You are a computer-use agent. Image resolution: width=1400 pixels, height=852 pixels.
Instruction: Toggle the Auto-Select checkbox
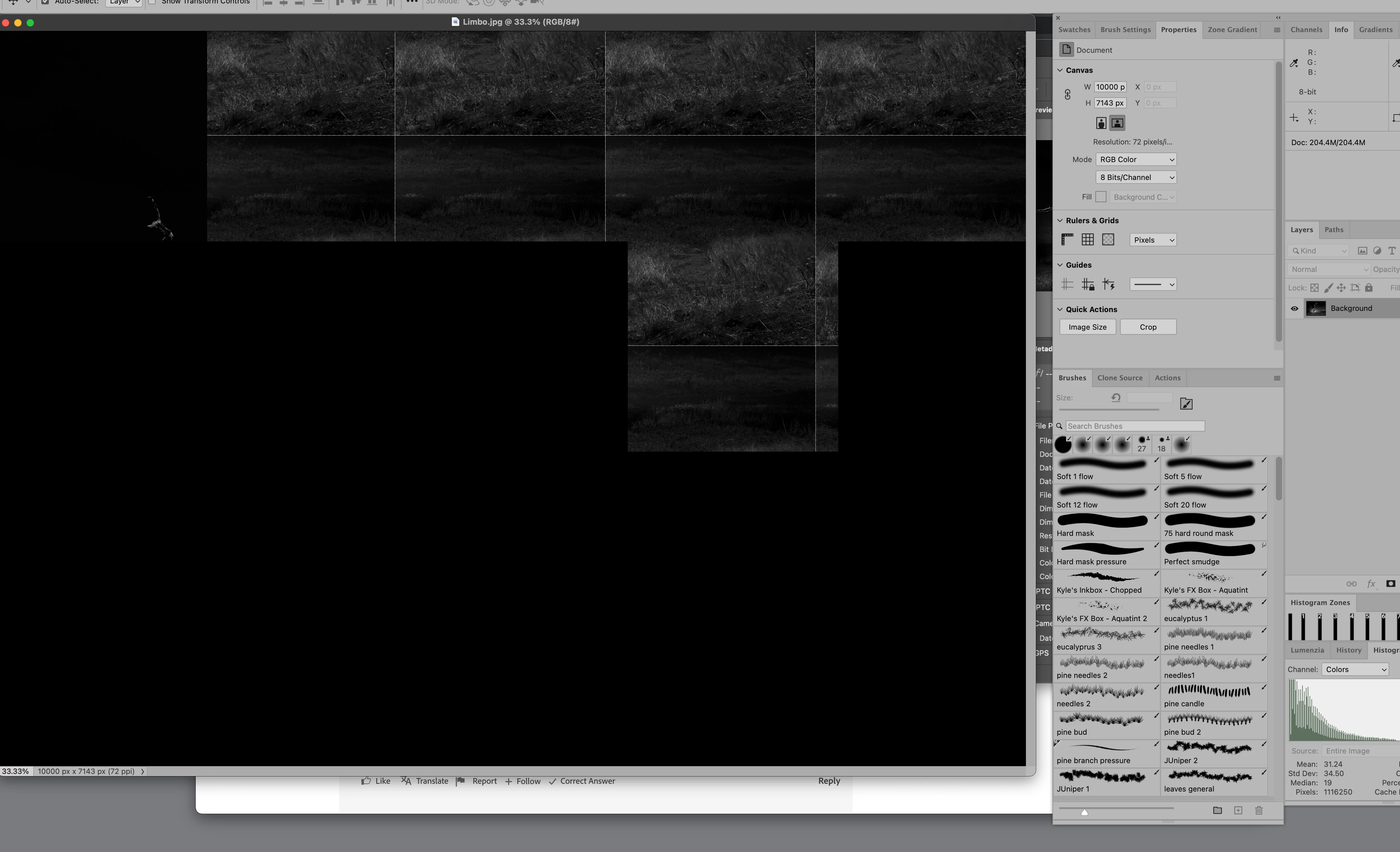[x=45, y=2]
